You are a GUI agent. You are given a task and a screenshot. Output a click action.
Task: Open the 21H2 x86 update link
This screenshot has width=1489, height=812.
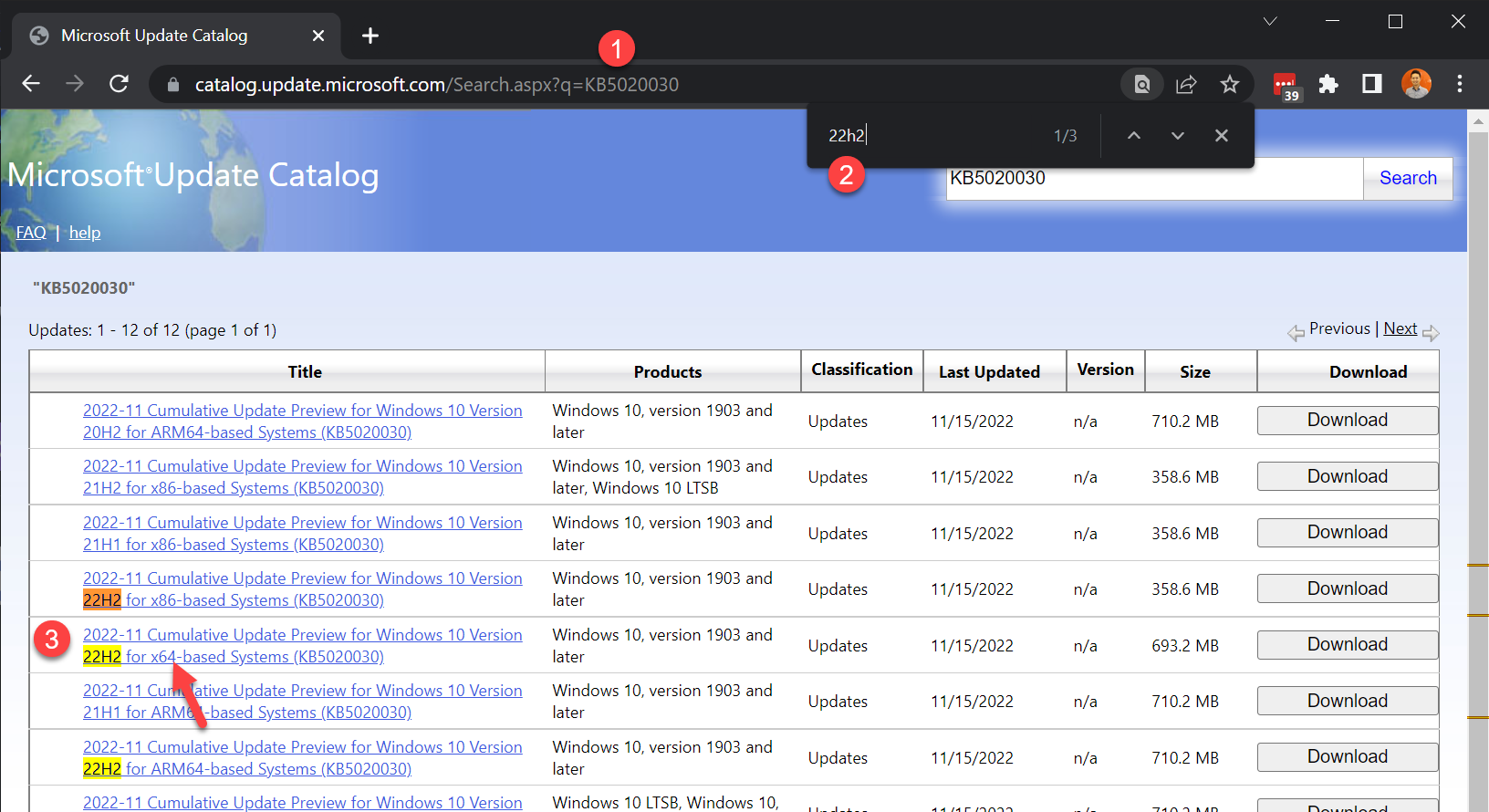303,477
